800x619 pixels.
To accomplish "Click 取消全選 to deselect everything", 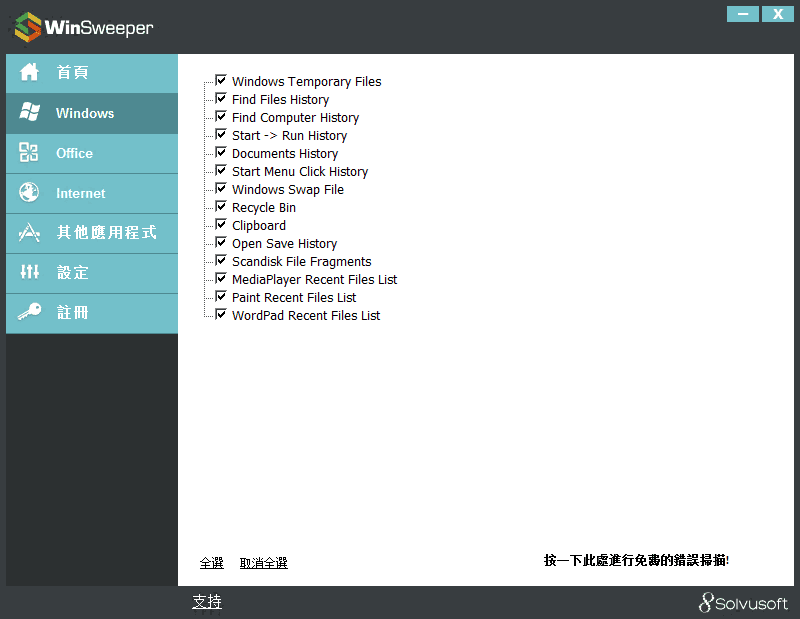I will (x=263, y=562).
